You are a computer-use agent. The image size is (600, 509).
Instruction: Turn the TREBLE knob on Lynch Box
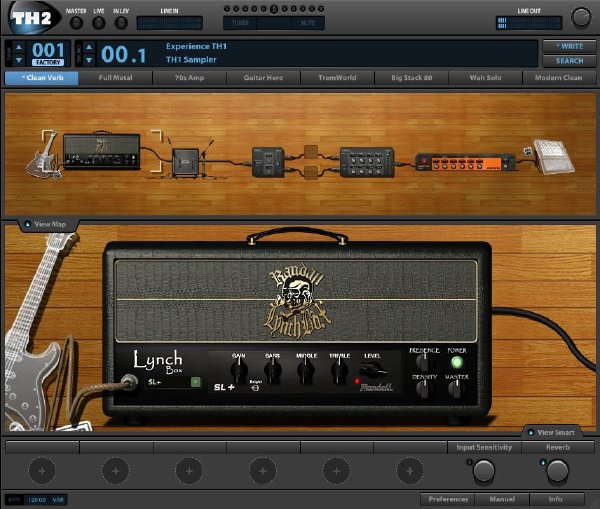(x=339, y=370)
